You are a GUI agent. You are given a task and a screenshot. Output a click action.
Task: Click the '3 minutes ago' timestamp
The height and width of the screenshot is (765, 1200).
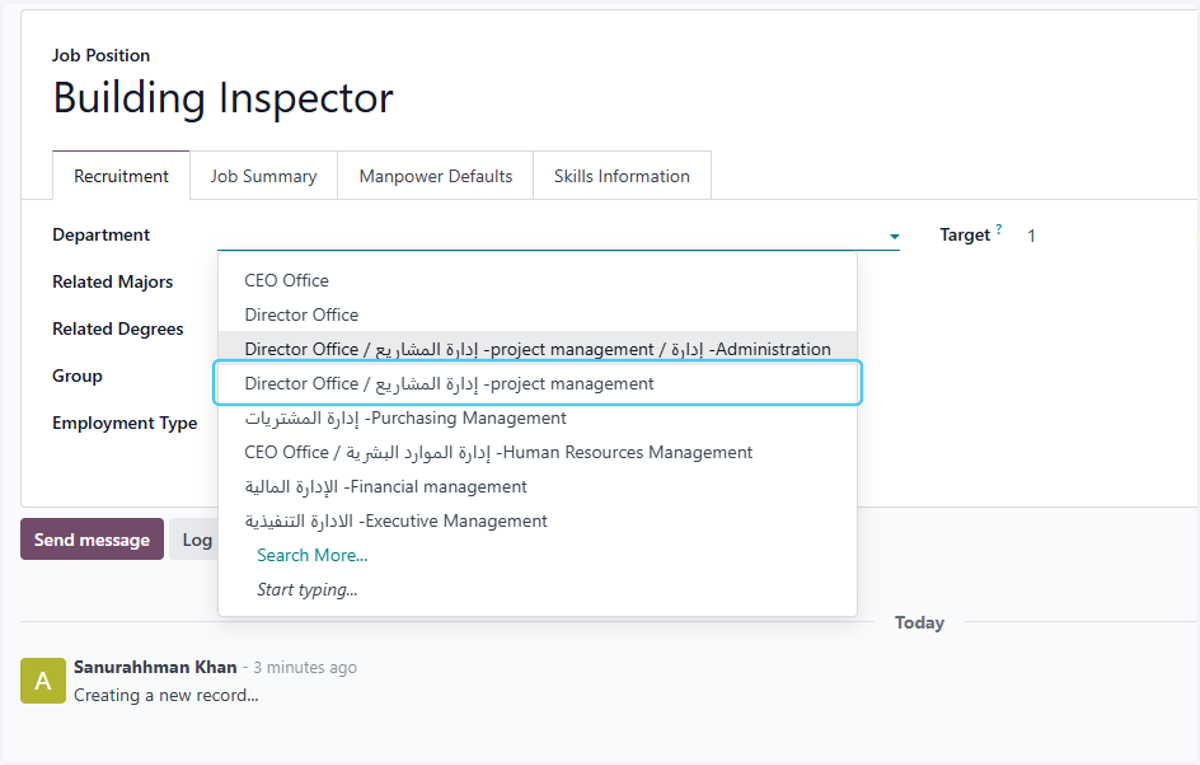pos(305,668)
